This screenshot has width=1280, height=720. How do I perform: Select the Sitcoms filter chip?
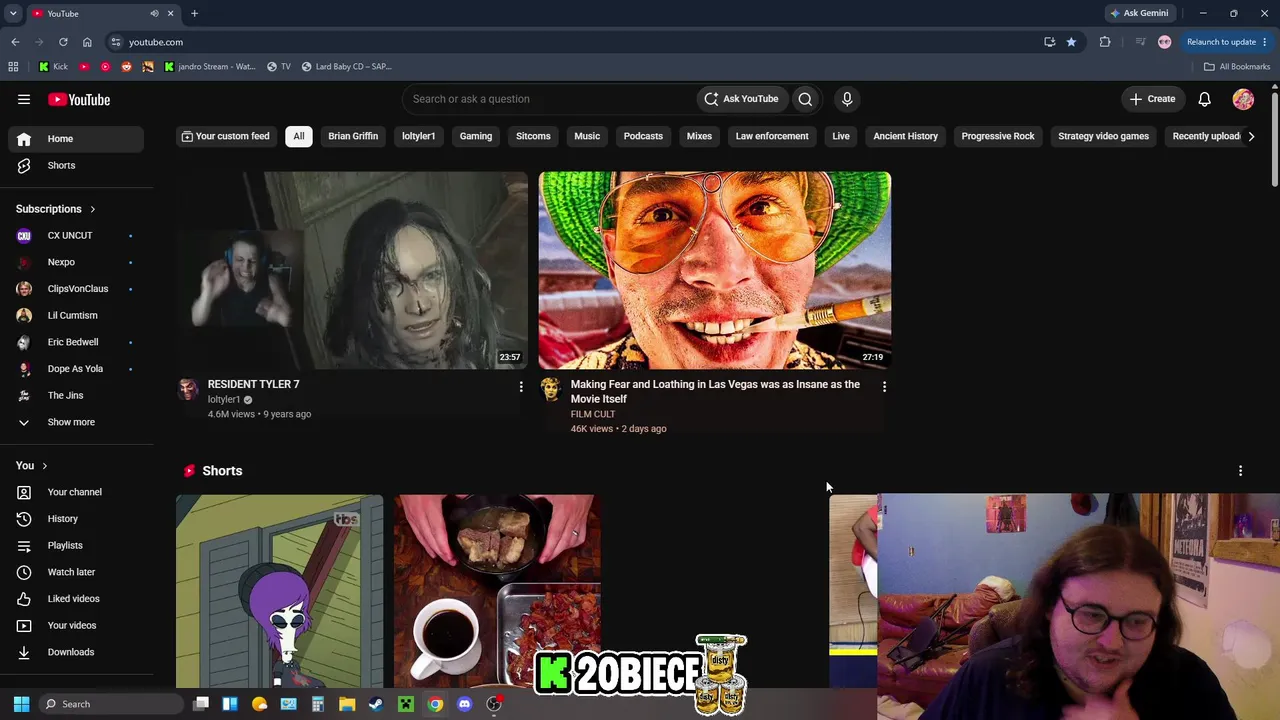[x=533, y=136]
